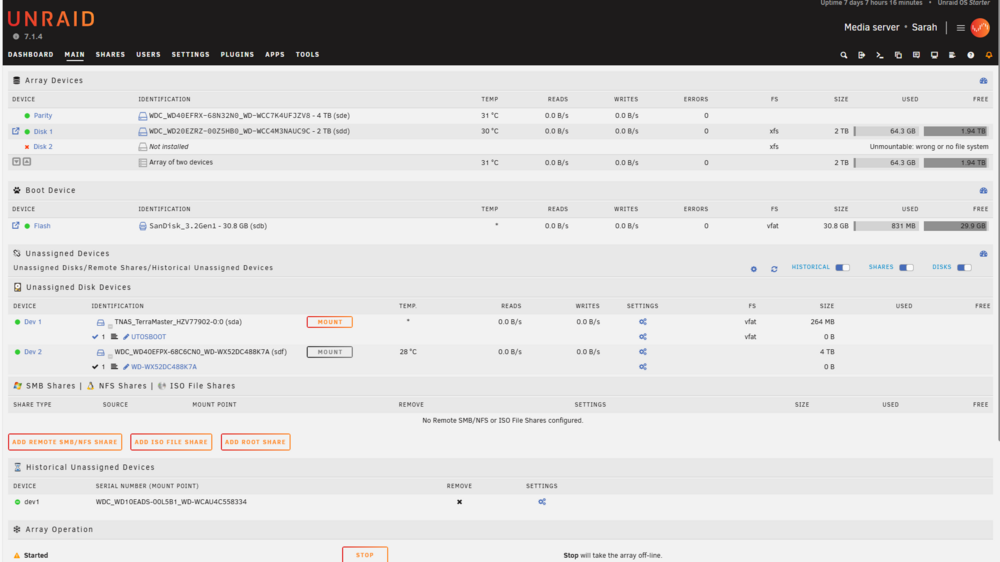Click the SanDisk flash drive icon
The width and height of the screenshot is (1000, 562).
[142, 226]
